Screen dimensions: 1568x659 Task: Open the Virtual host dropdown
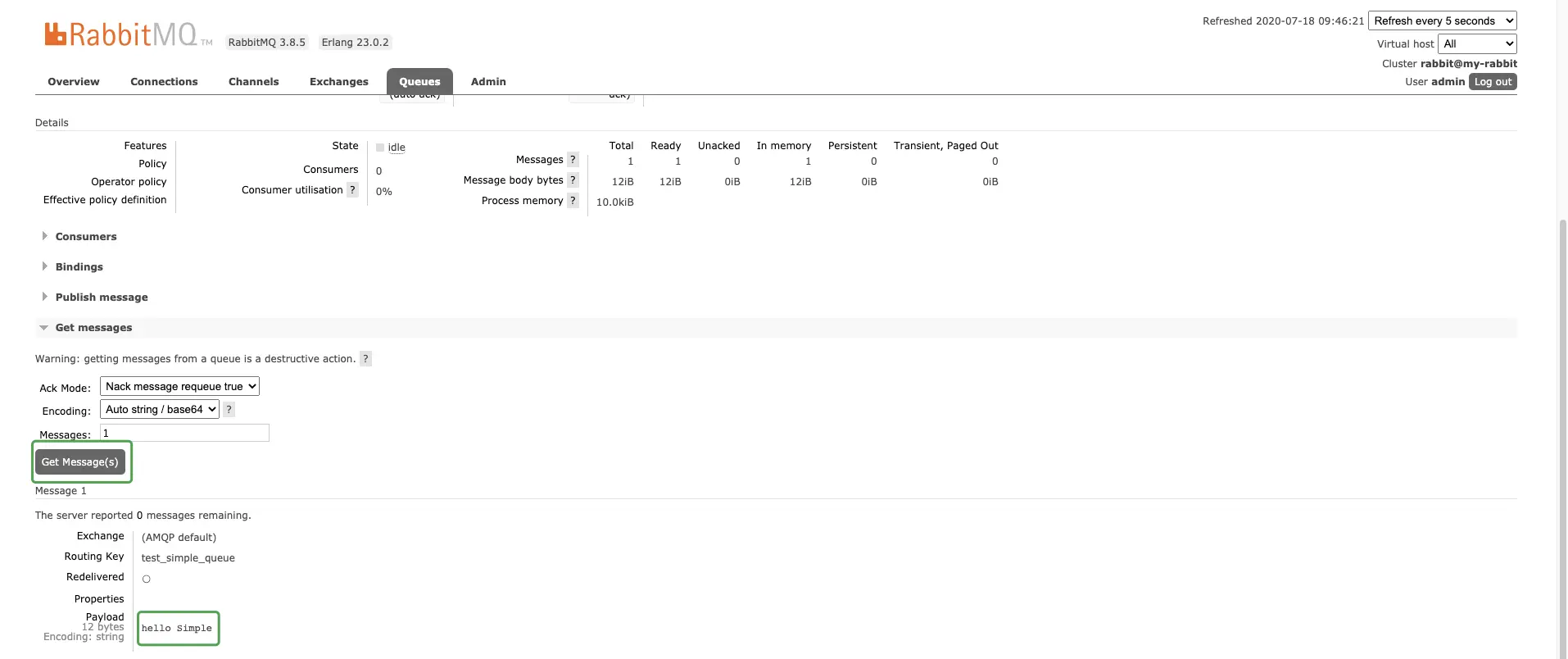click(1477, 43)
